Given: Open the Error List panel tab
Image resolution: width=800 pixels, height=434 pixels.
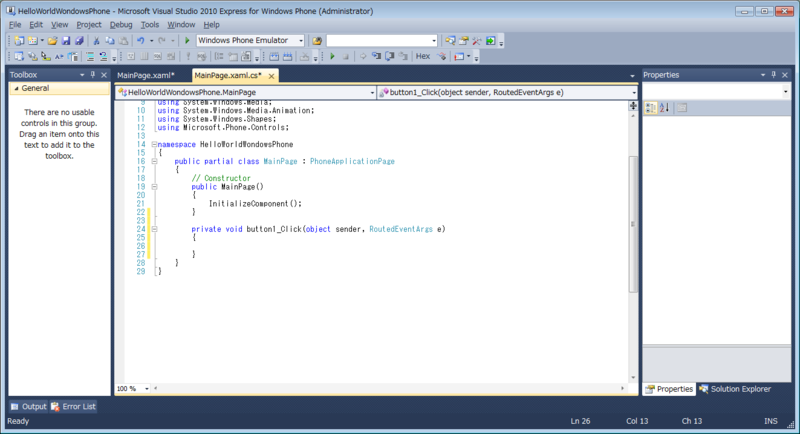Looking at the screenshot, I should 73,406.
